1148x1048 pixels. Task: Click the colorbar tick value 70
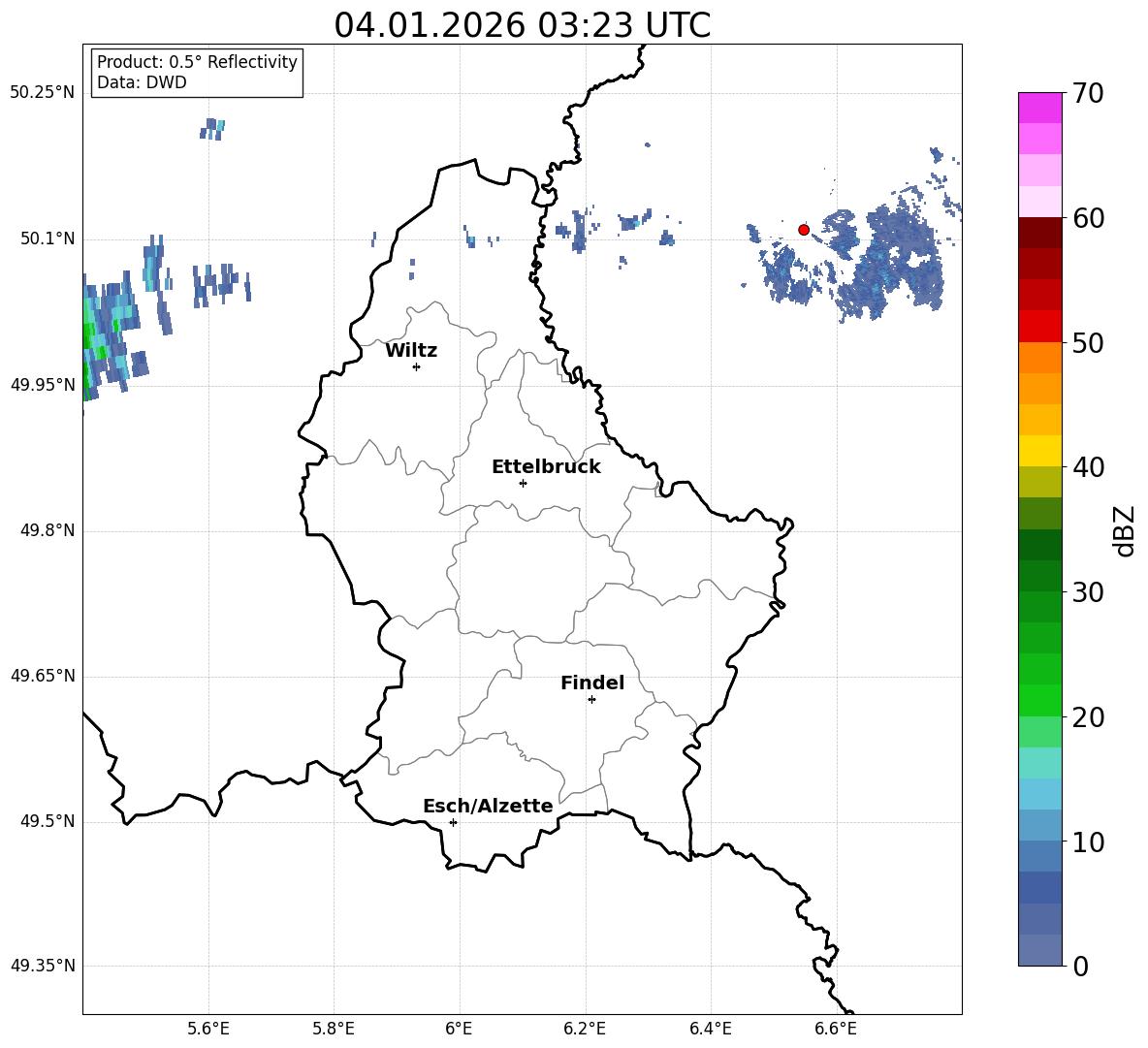coord(1087,93)
